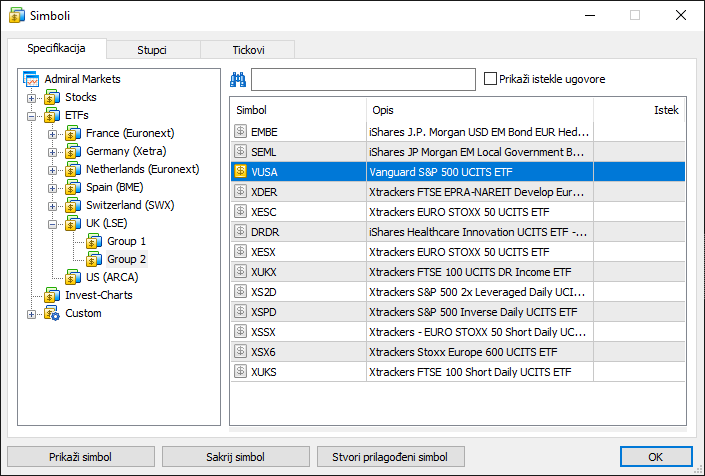Click the Group 2 folder icon
705x476 pixels.
tap(94, 259)
